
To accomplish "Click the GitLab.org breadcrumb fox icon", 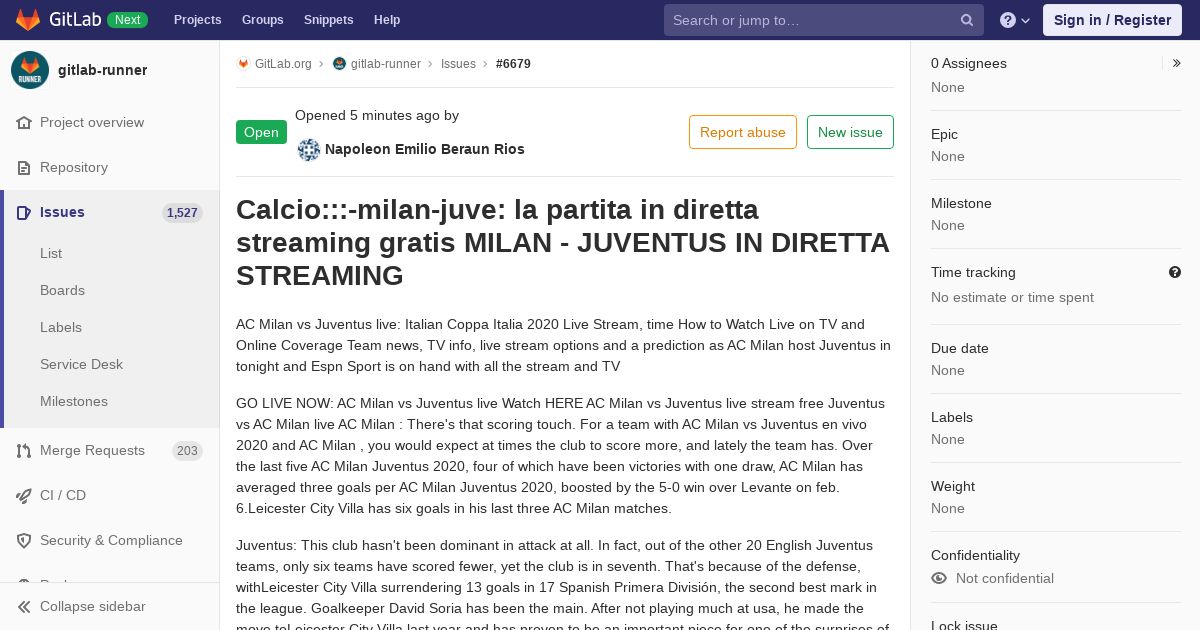I will coord(243,63).
